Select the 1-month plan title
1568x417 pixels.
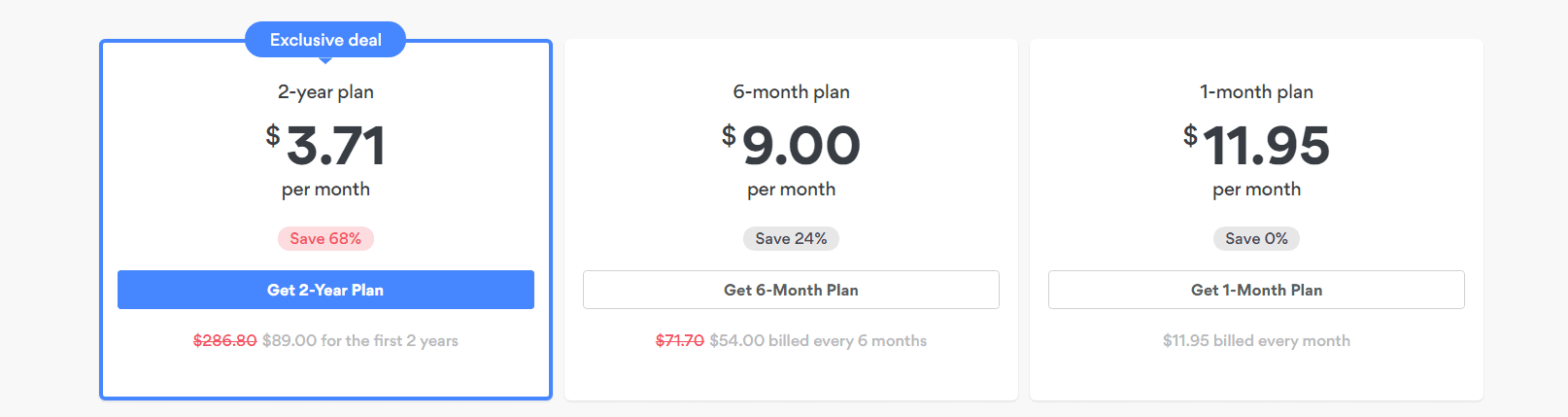(x=1256, y=92)
